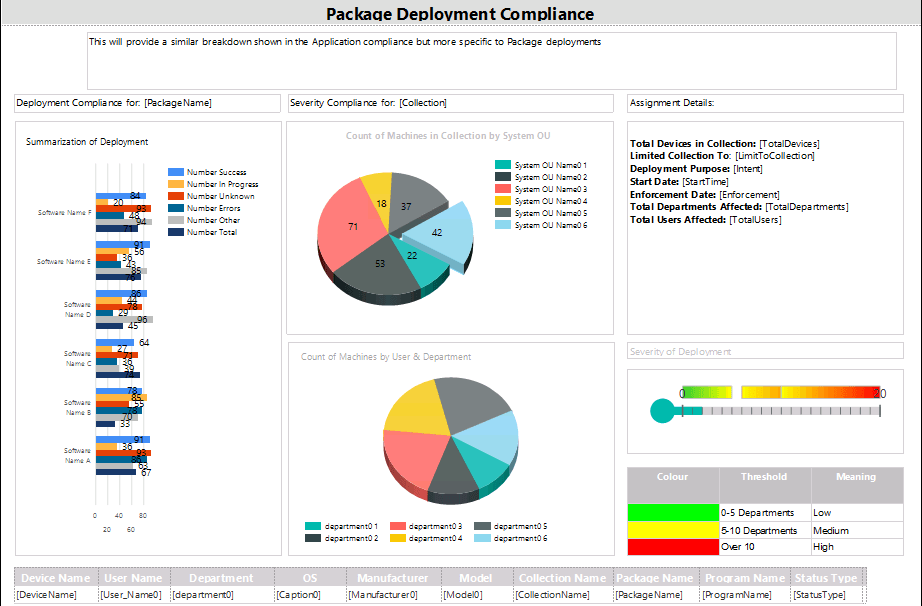
Task: Select the Severity of Deployment title box
Action: 764,351
